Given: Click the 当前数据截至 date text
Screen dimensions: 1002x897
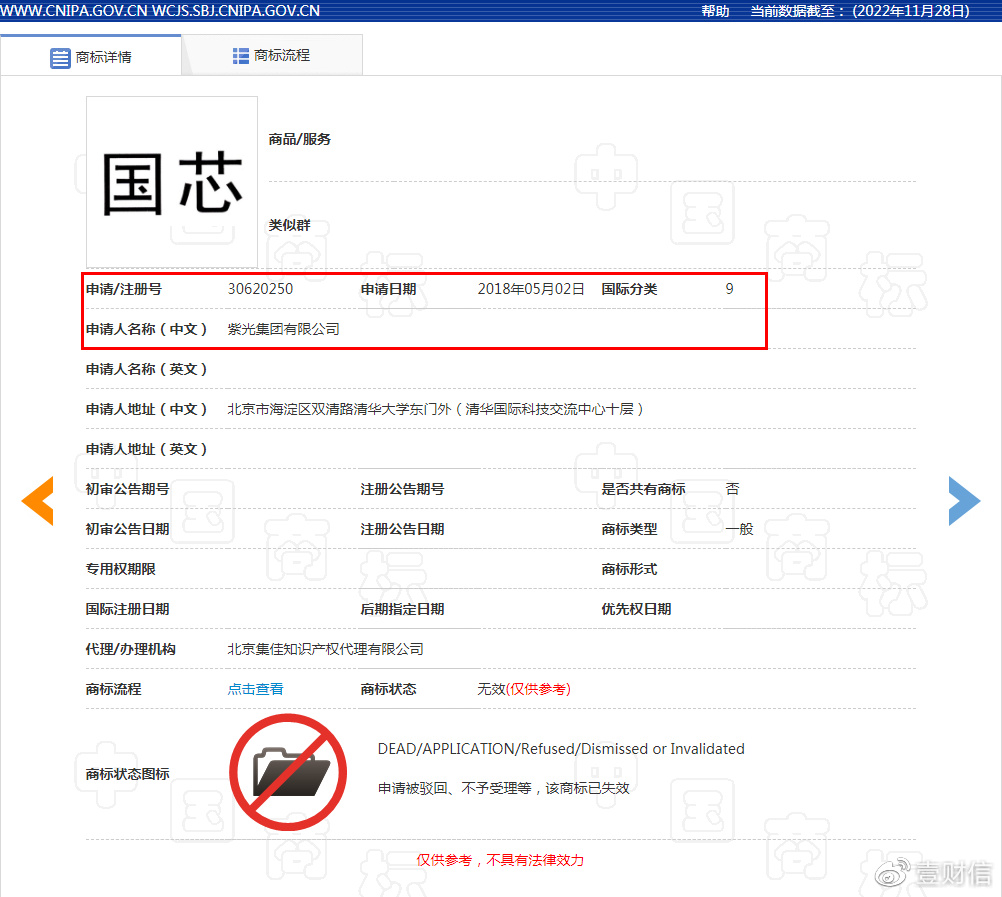Looking at the screenshot, I should [x=859, y=11].
